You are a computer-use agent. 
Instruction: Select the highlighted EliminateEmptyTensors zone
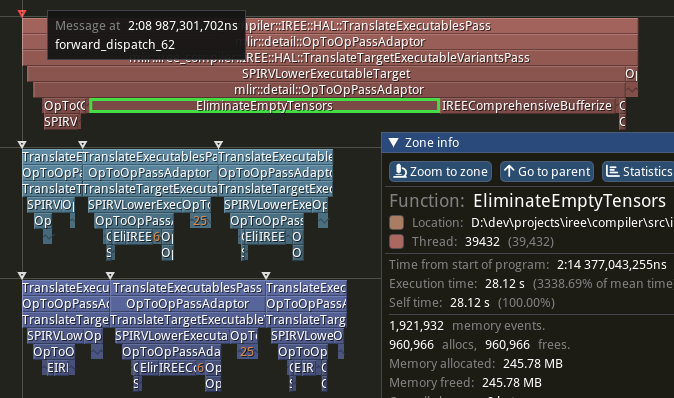click(264, 106)
